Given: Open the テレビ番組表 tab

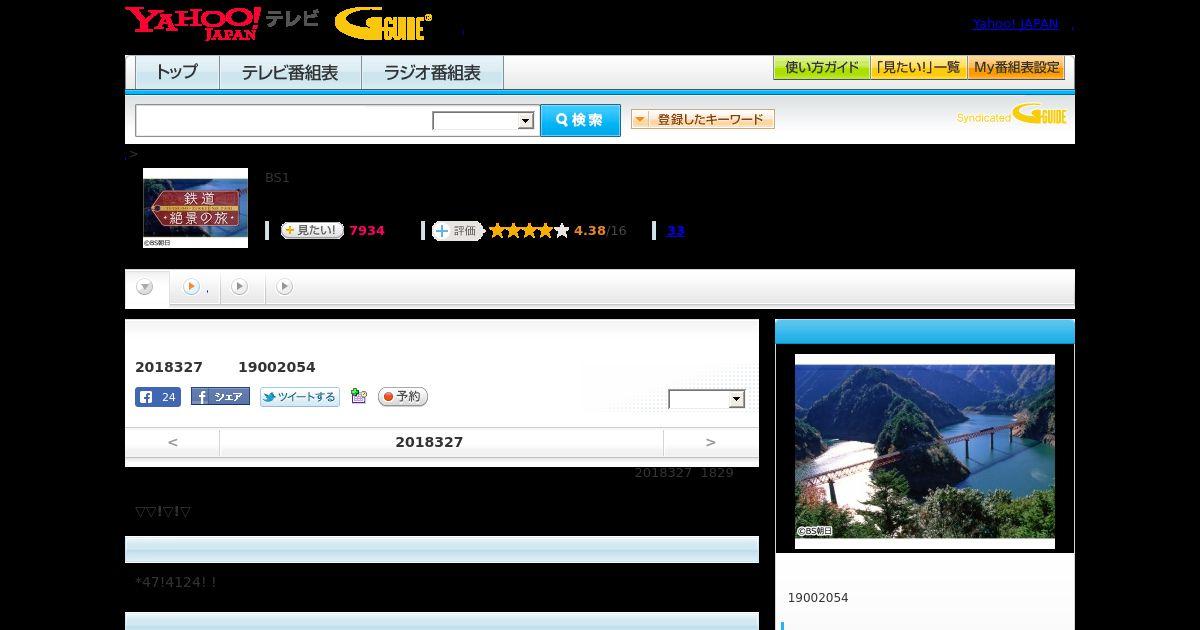Looking at the screenshot, I should pos(290,72).
